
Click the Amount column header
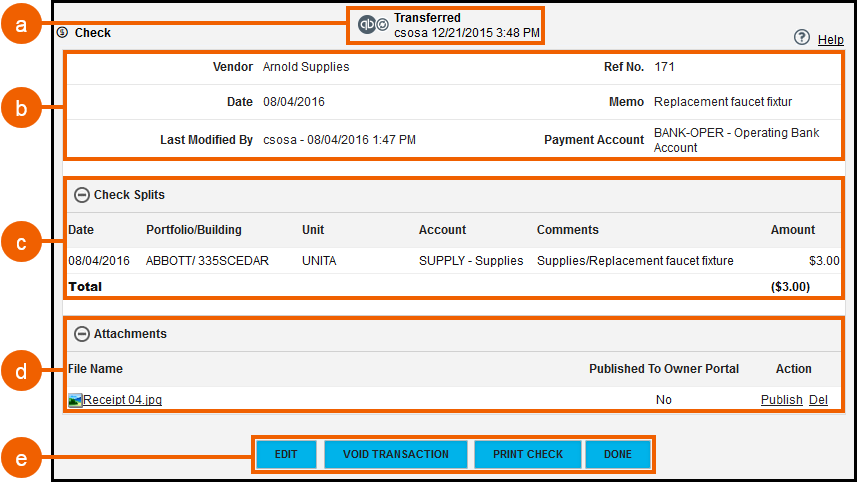793,230
